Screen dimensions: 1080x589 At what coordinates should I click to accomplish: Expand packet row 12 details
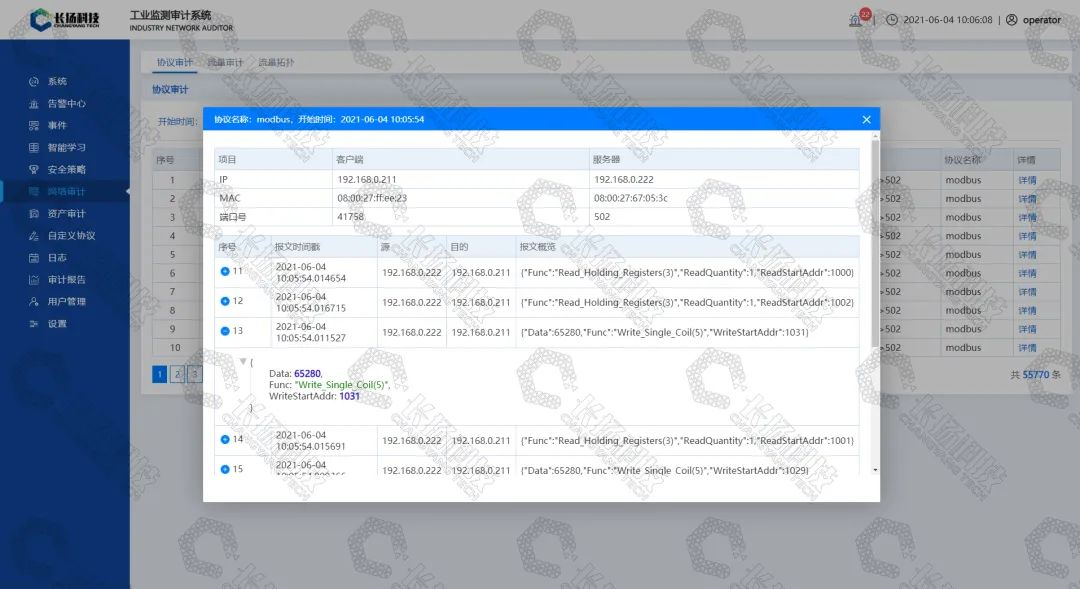pos(224,302)
